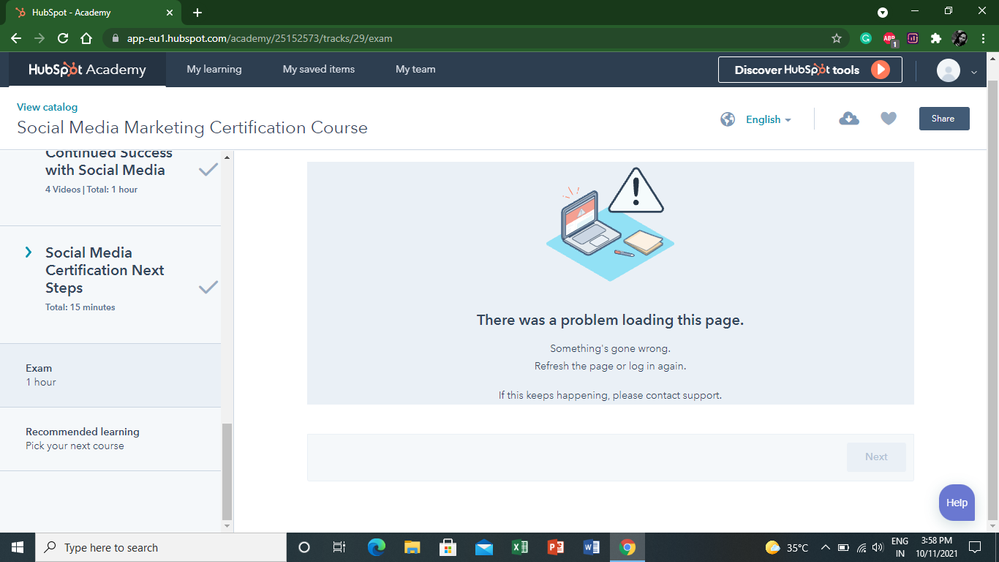This screenshot has height=562, width=999.
Task: Click the battery status tray icon
Action: (x=843, y=547)
